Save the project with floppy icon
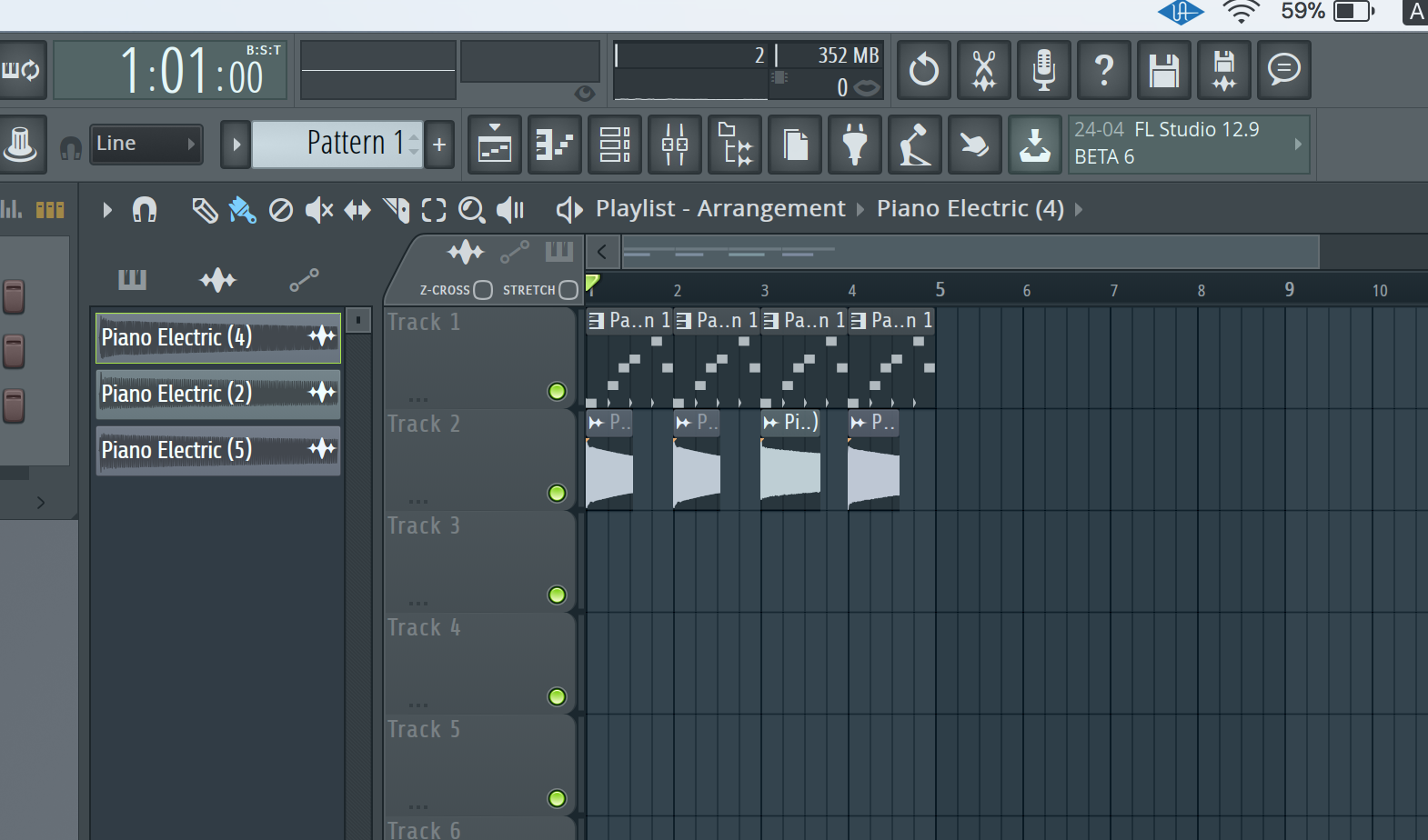1428x840 pixels. 1164,69
